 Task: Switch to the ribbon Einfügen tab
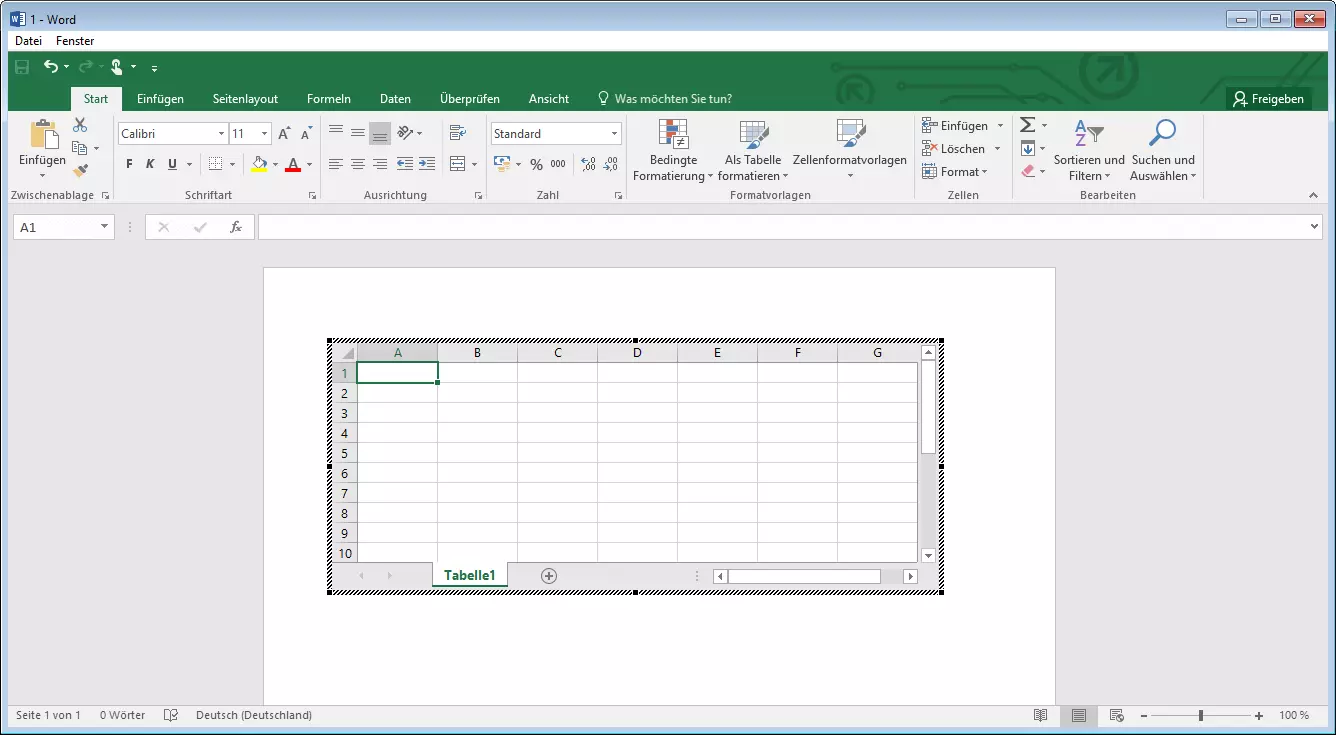pyautogui.click(x=160, y=99)
